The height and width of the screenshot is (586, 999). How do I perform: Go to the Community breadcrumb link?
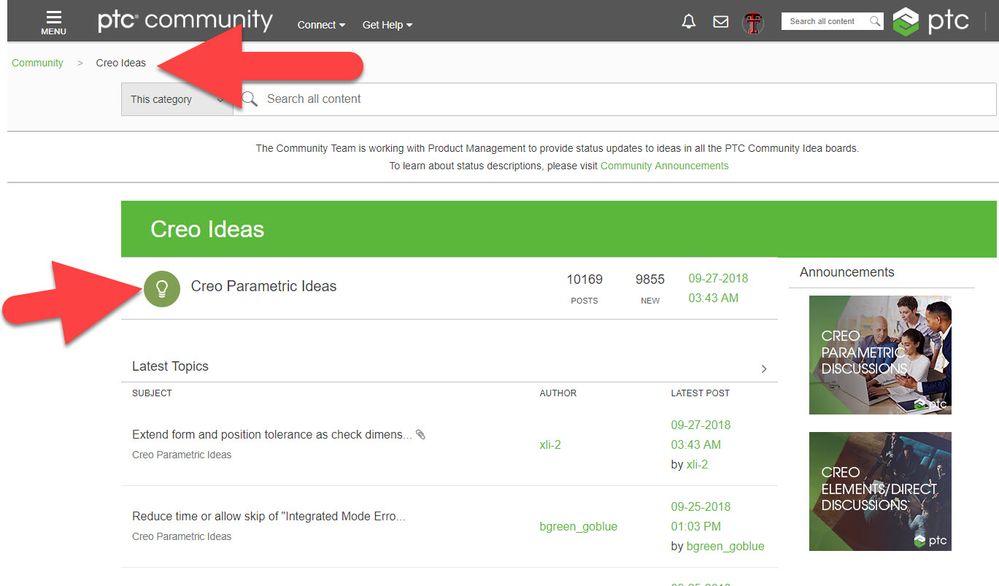tap(37, 63)
